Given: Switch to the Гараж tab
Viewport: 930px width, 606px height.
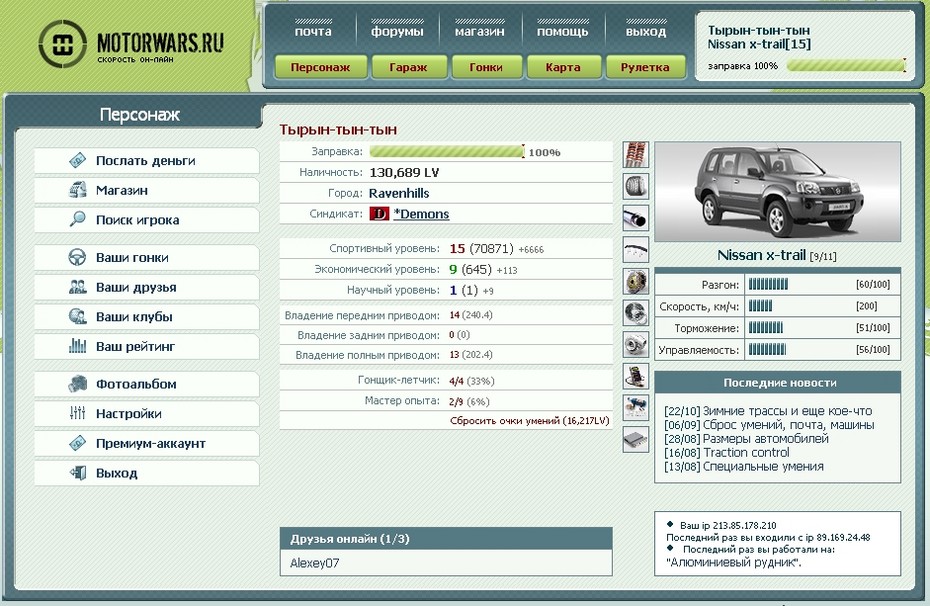Looking at the screenshot, I should tap(408, 67).
